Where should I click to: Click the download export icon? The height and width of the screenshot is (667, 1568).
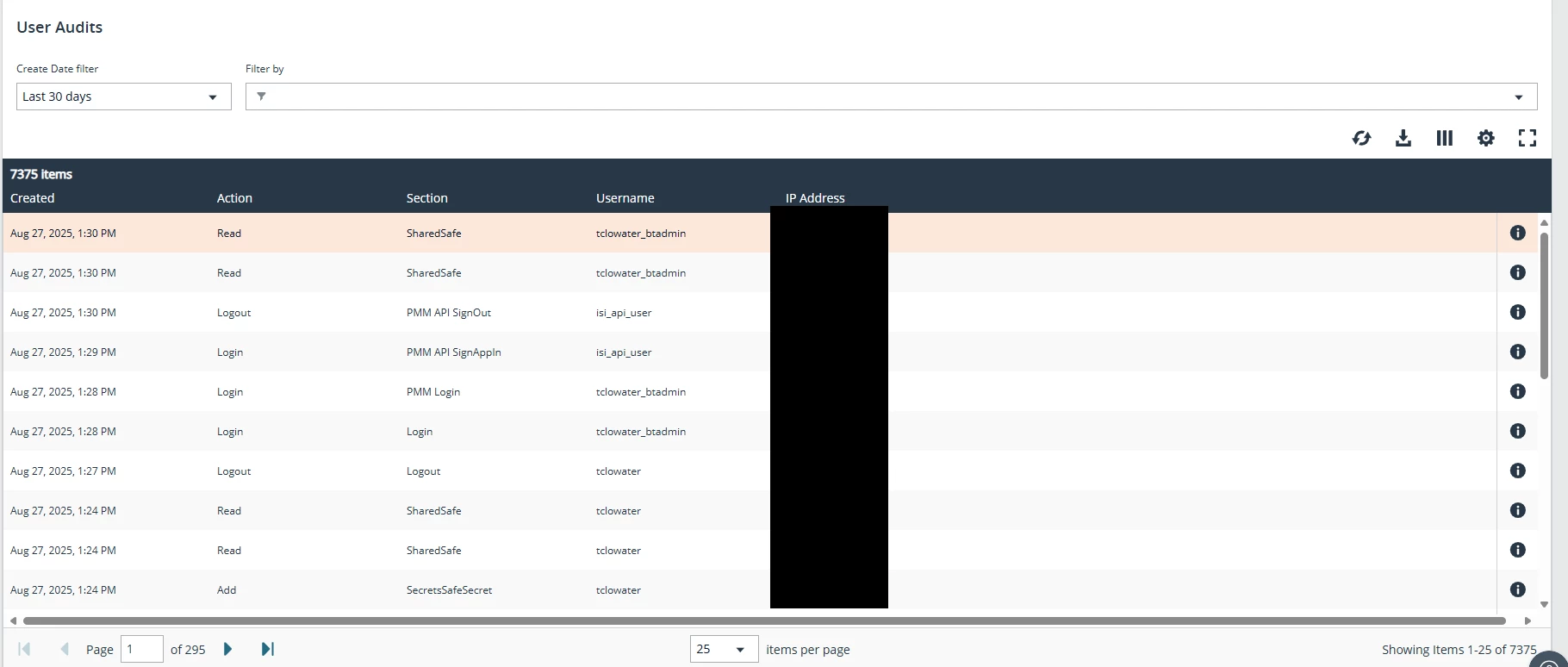(1403, 138)
